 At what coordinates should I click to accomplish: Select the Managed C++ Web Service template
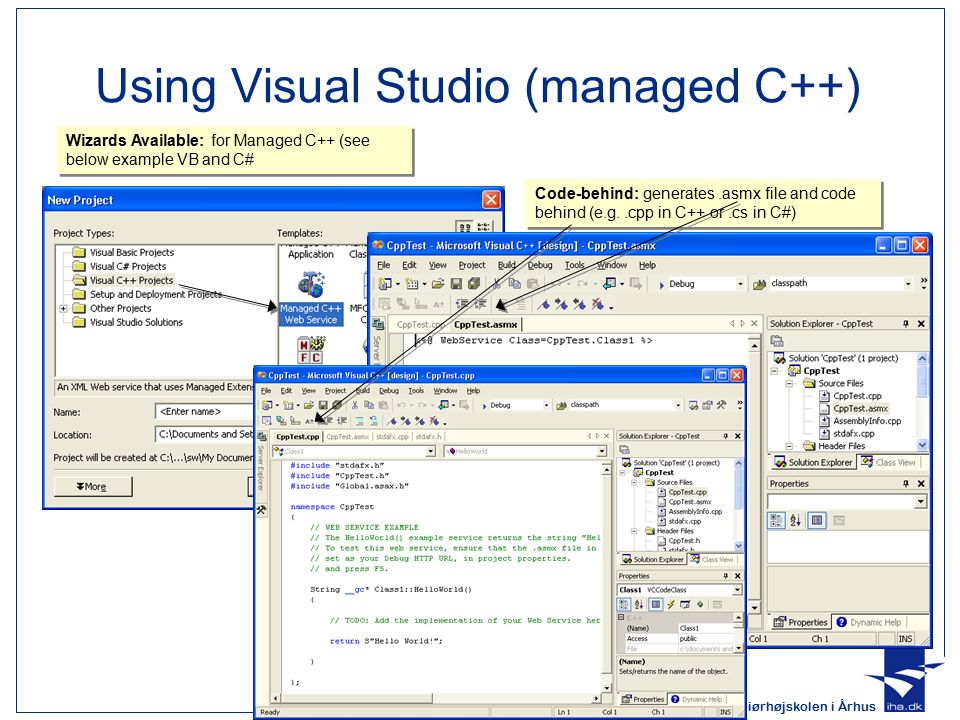[311, 298]
